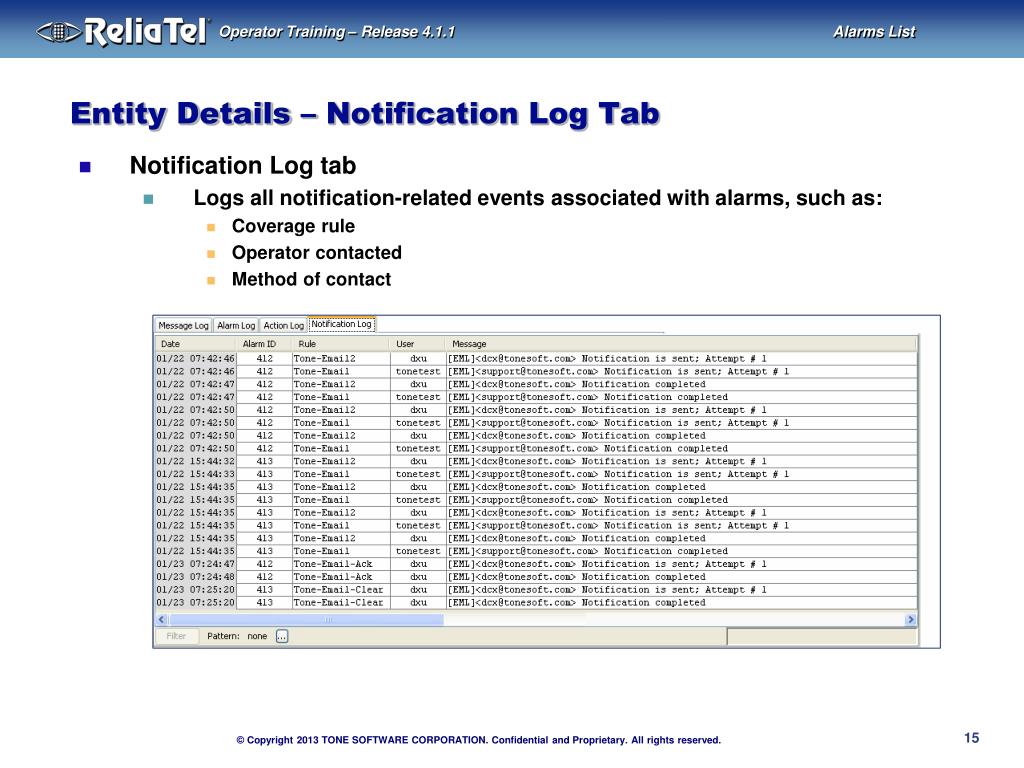Click the User column header
Viewport: 1024px width, 768px height.
(x=418, y=344)
